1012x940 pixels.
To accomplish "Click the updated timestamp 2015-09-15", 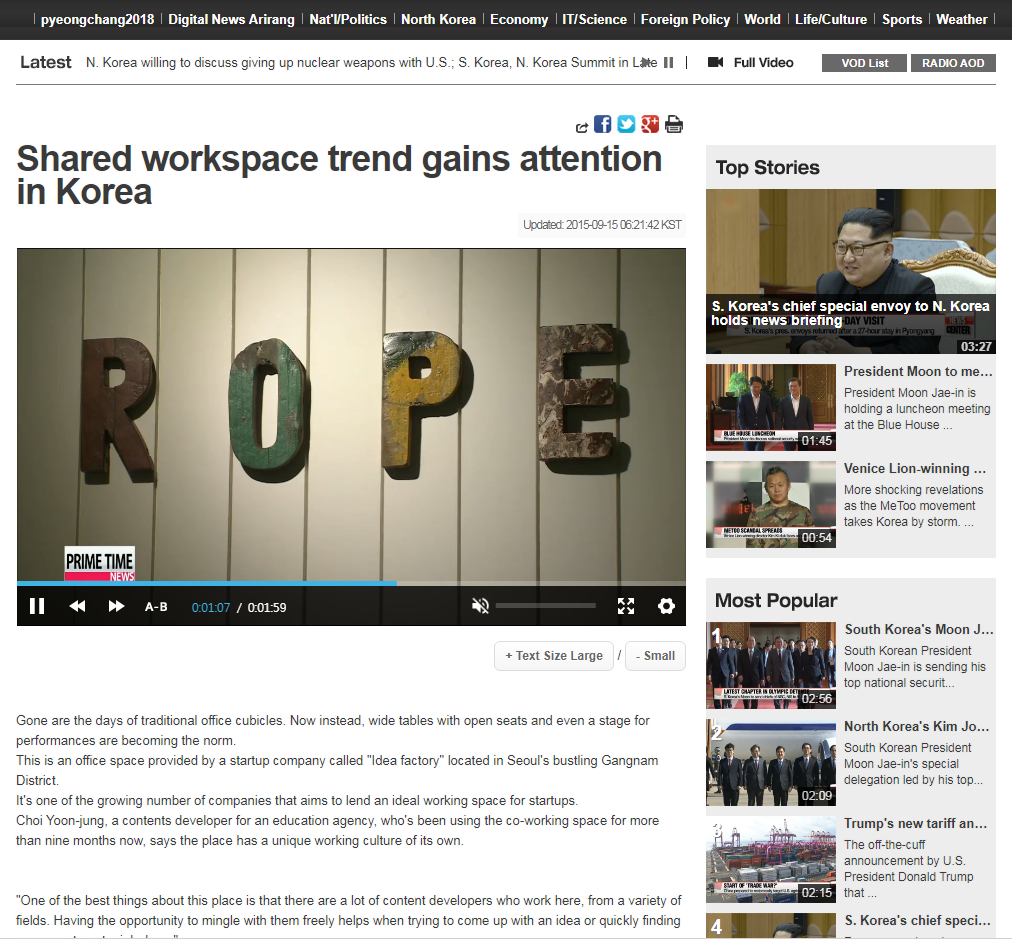I will (602, 225).
